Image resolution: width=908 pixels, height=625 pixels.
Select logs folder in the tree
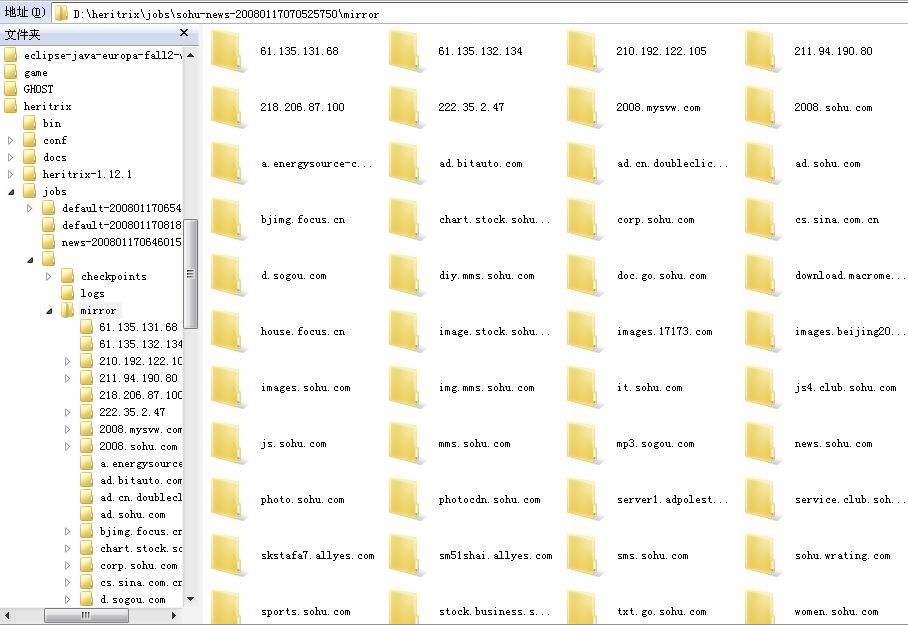92,293
